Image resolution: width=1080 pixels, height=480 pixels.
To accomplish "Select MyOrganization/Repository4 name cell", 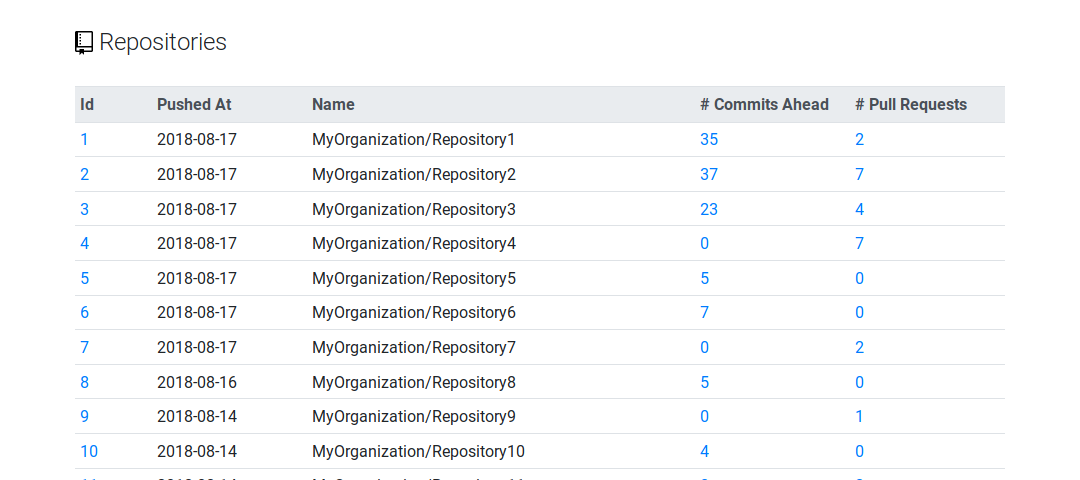I will click(414, 243).
